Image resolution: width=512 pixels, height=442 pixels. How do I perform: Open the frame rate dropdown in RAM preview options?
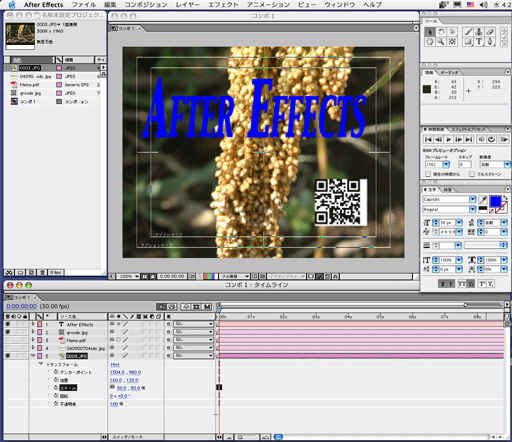[x=446, y=164]
